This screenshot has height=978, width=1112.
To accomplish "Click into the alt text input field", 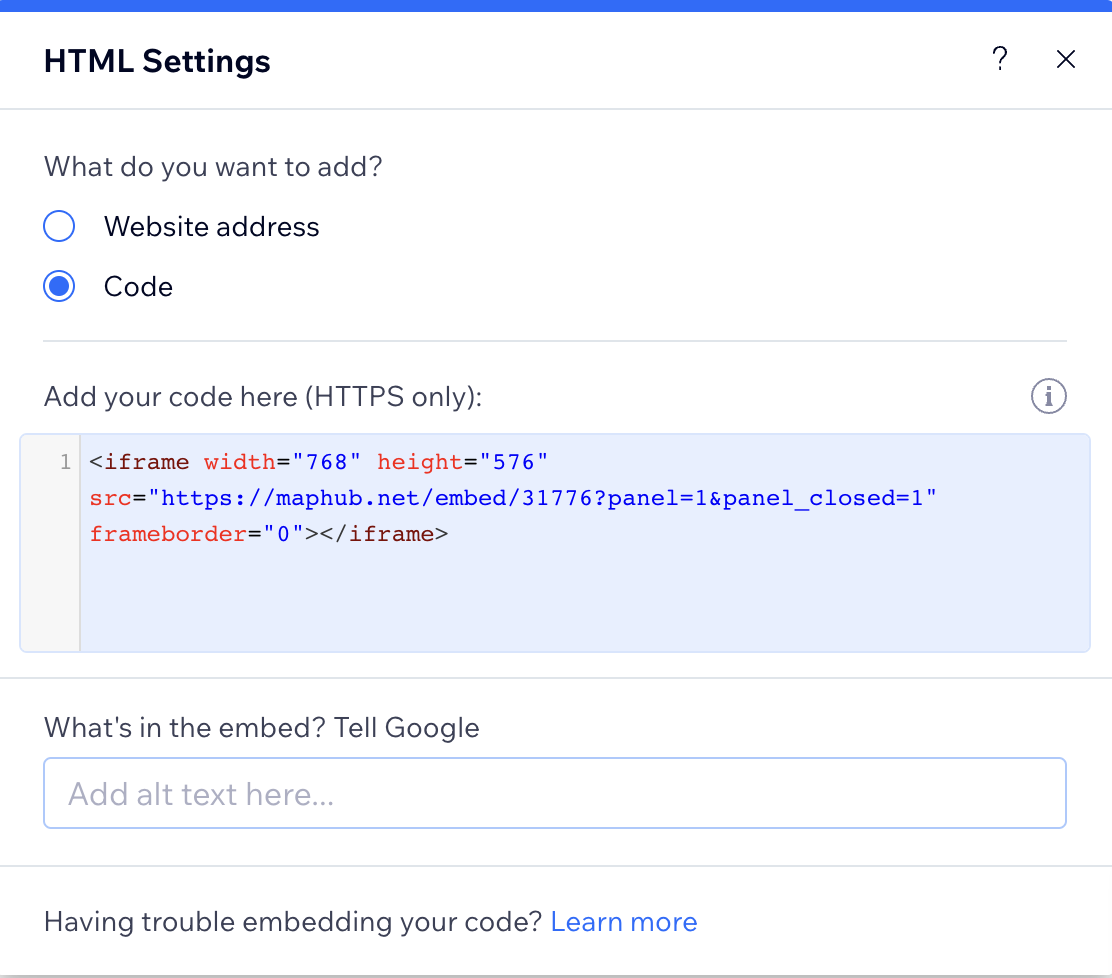I will coord(555,793).
